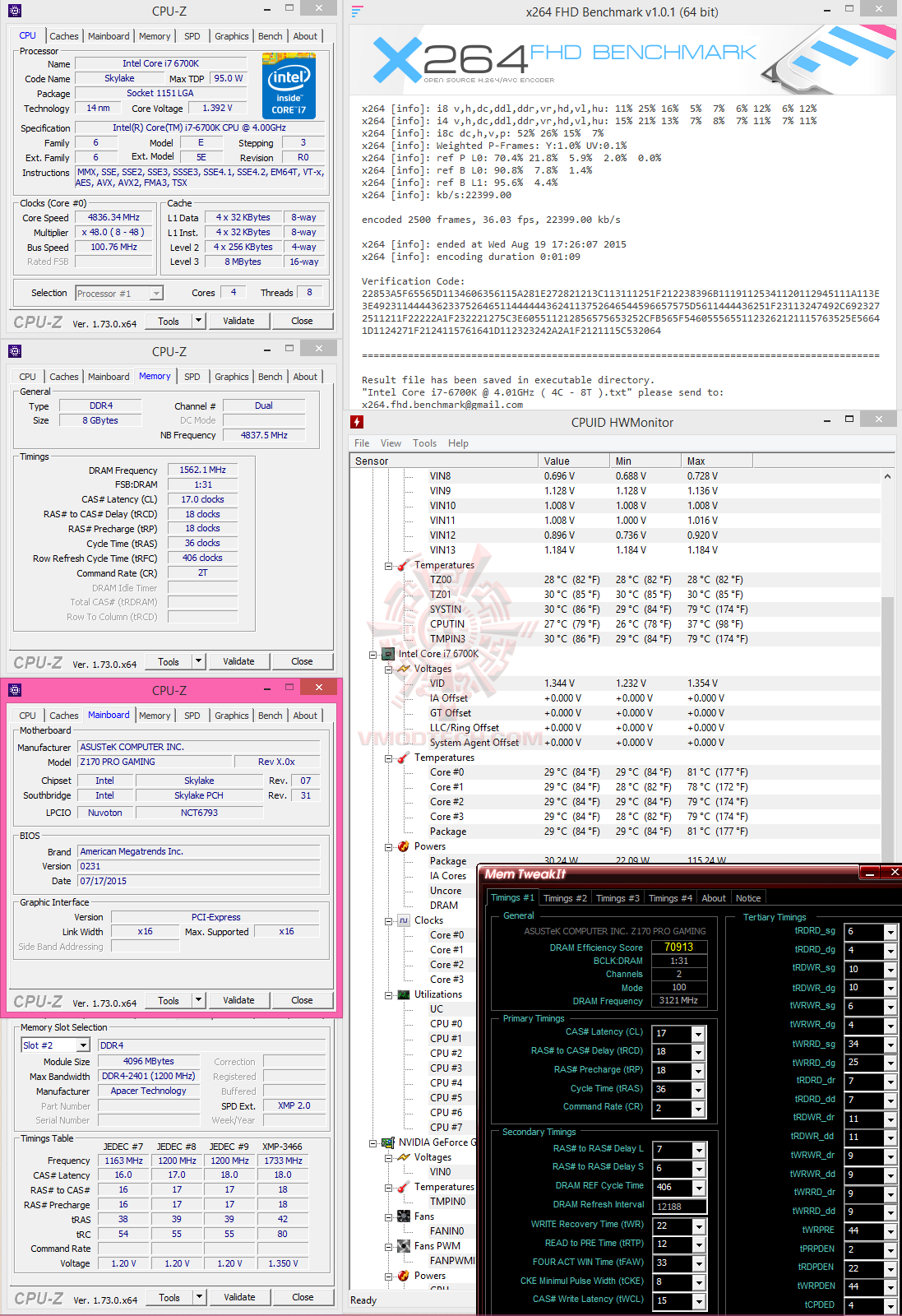Click the Clocks node icon in HWMonitor

(404, 920)
